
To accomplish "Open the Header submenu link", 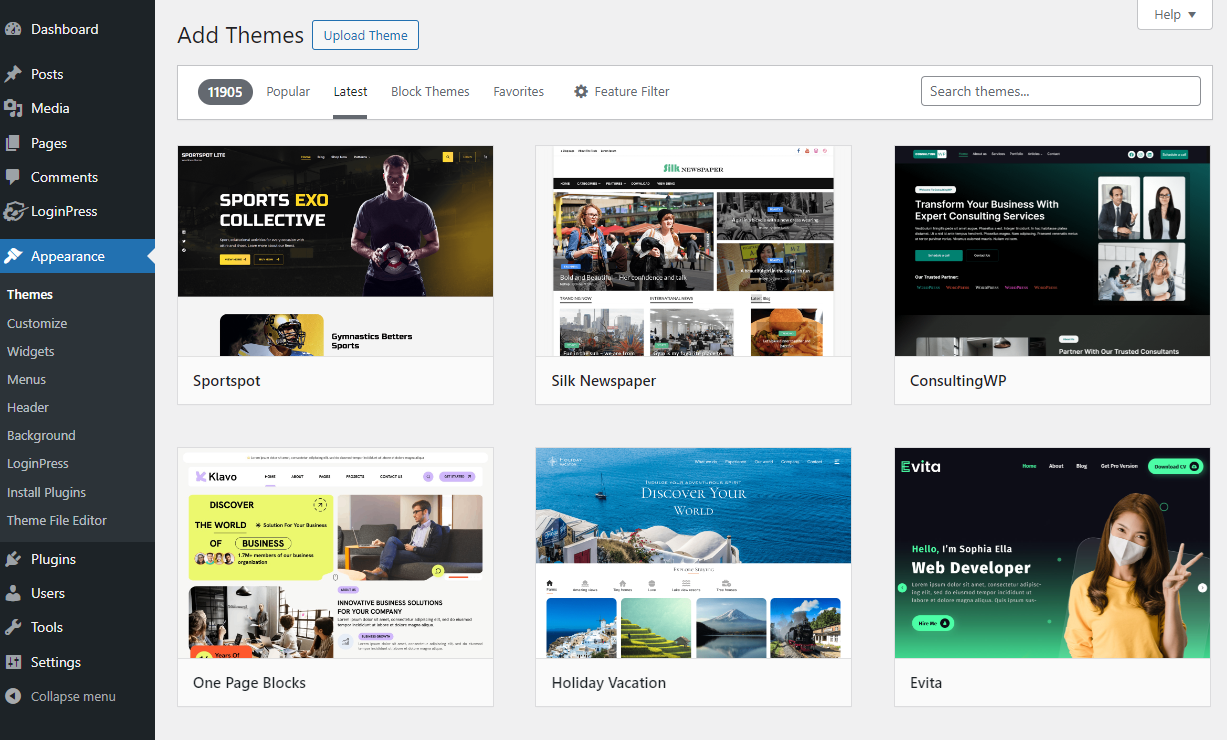I will coord(28,407).
